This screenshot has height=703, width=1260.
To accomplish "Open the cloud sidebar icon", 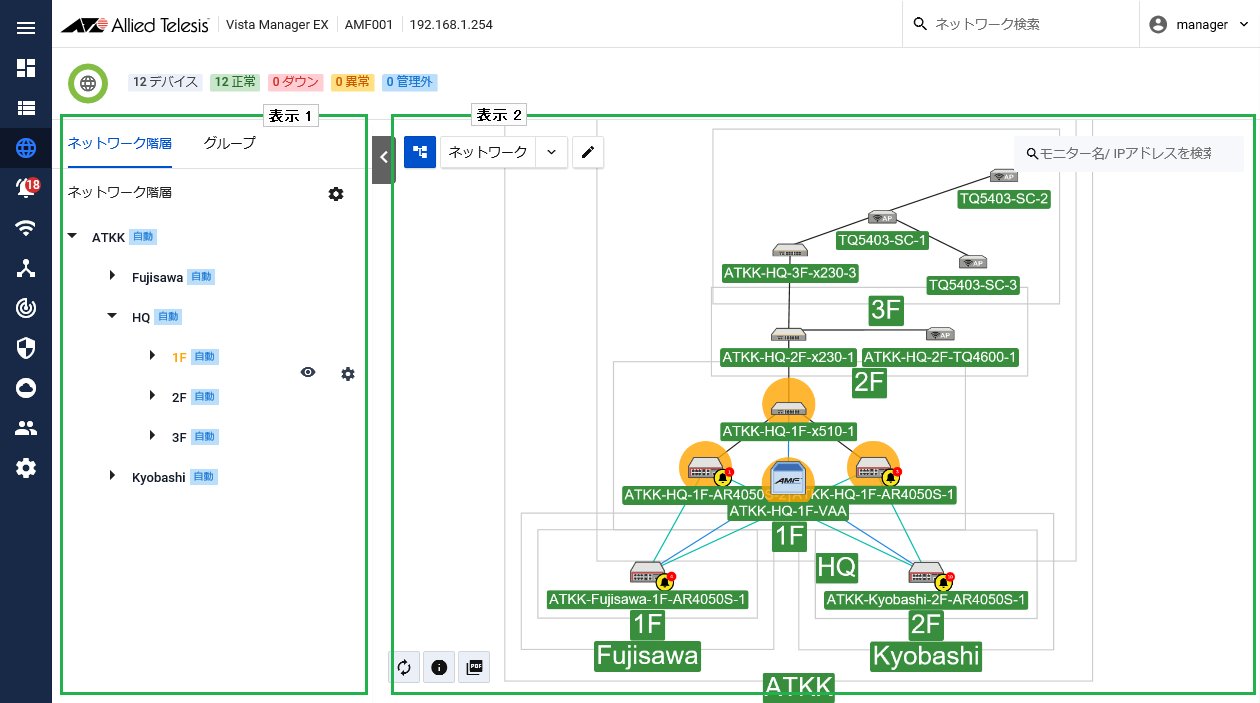I will point(26,388).
